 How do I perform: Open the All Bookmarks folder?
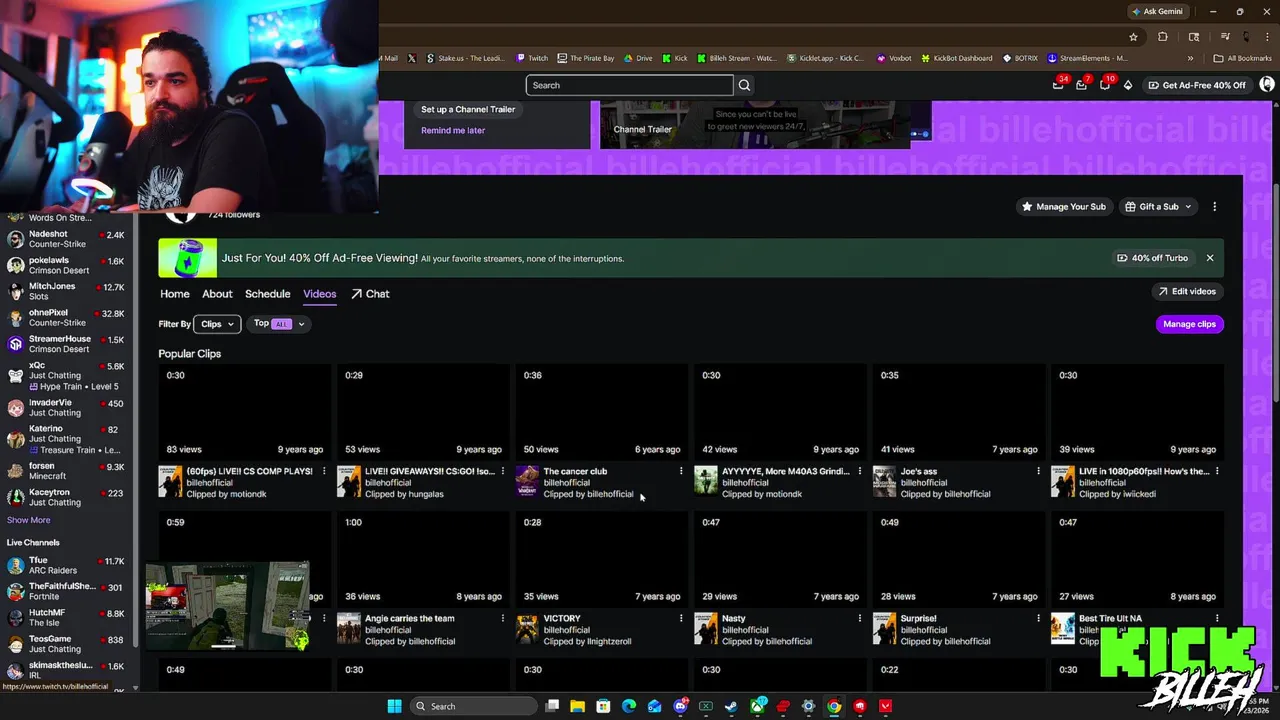(x=1242, y=58)
